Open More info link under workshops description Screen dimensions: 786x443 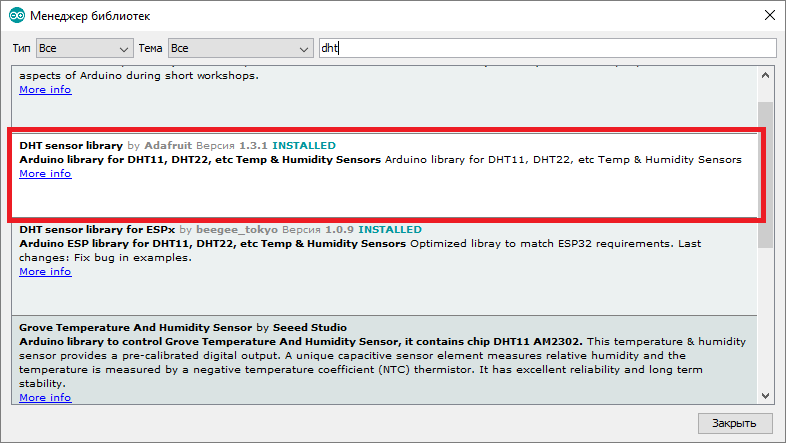tap(45, 89)
